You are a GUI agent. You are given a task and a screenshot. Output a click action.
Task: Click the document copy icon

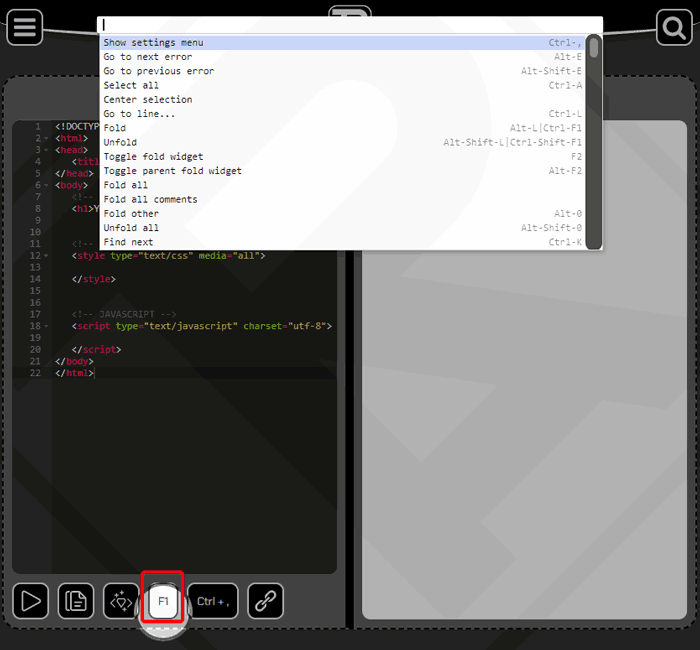coord(76,601)
